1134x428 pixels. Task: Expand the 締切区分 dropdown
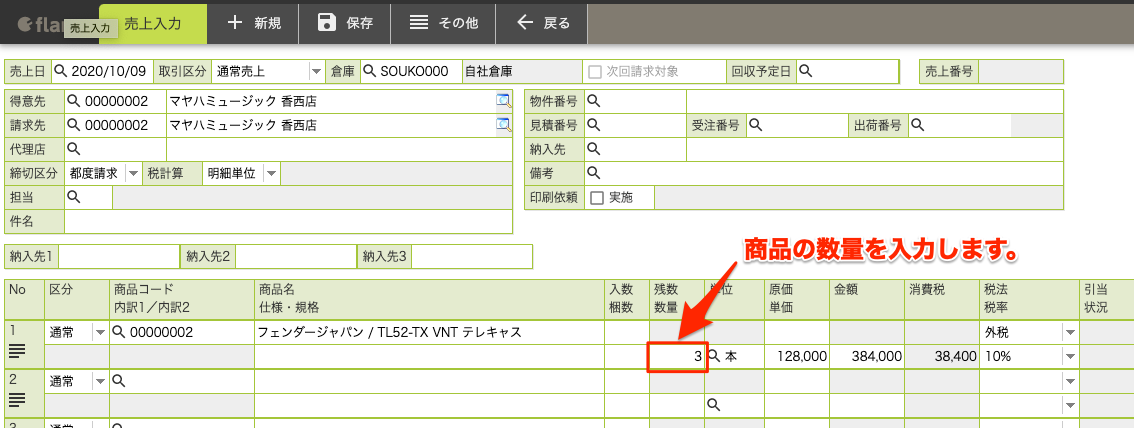(x=133, y=173)
